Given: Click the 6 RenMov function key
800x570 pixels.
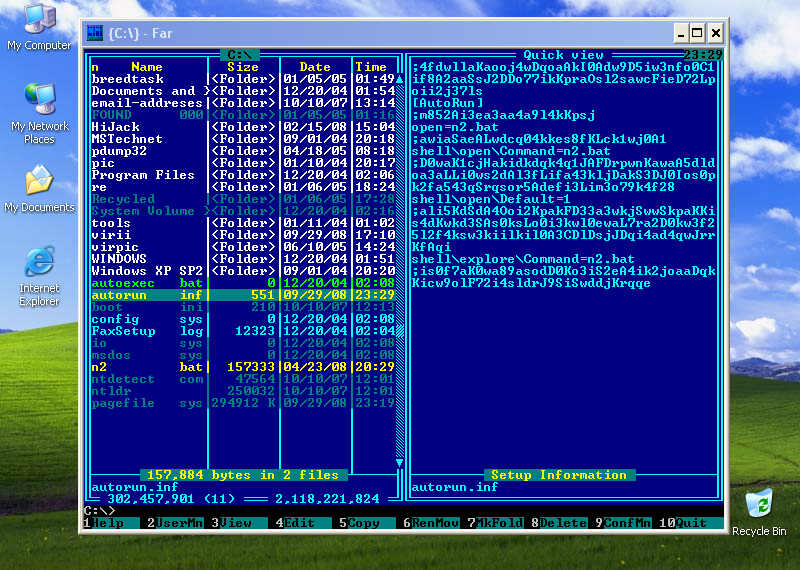Looking at the screenshot, I should point(431,523).
